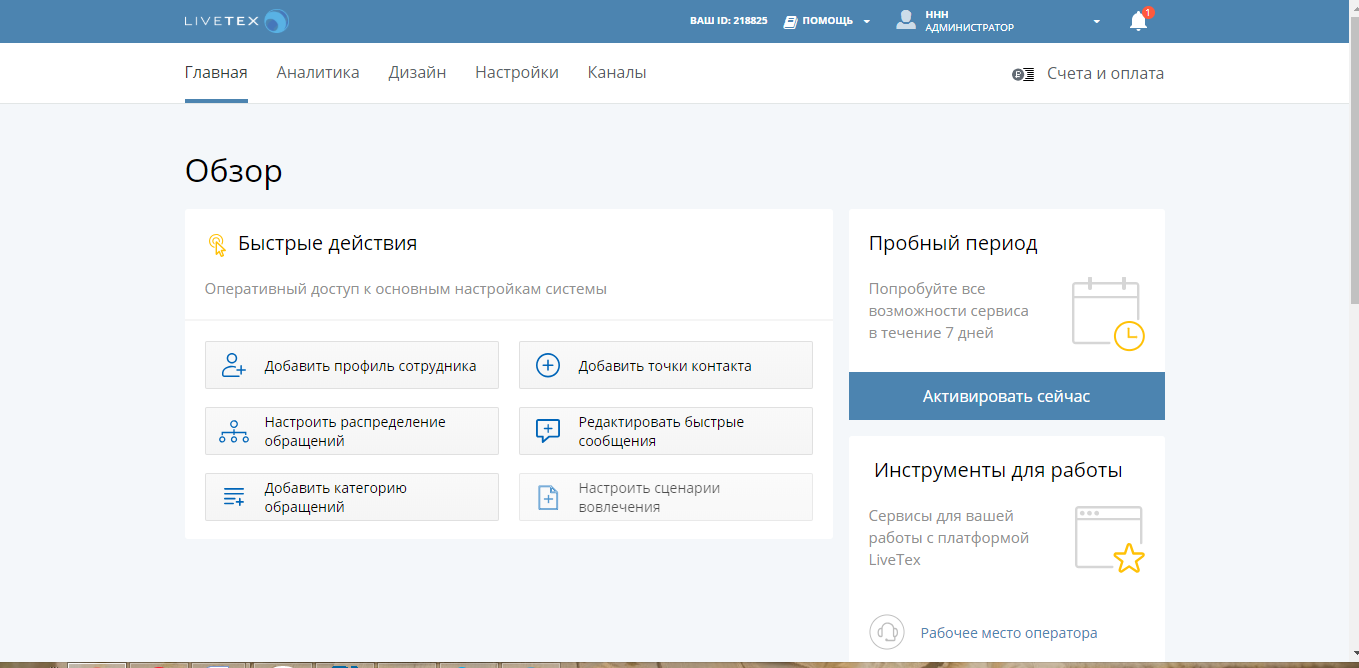Select the add employee profile icon
This screenshot has height=668, width=1359.
[232, 364]
